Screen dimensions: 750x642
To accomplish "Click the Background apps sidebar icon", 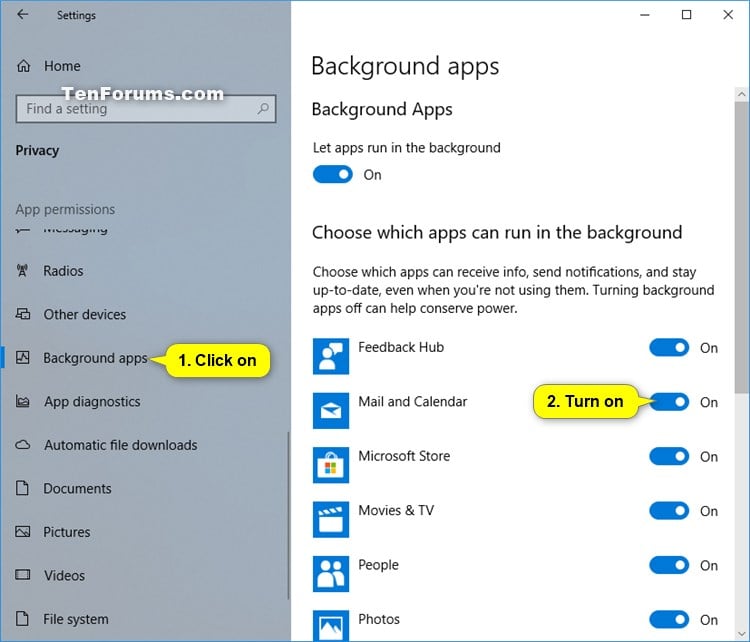I will [x=22, y=357].
